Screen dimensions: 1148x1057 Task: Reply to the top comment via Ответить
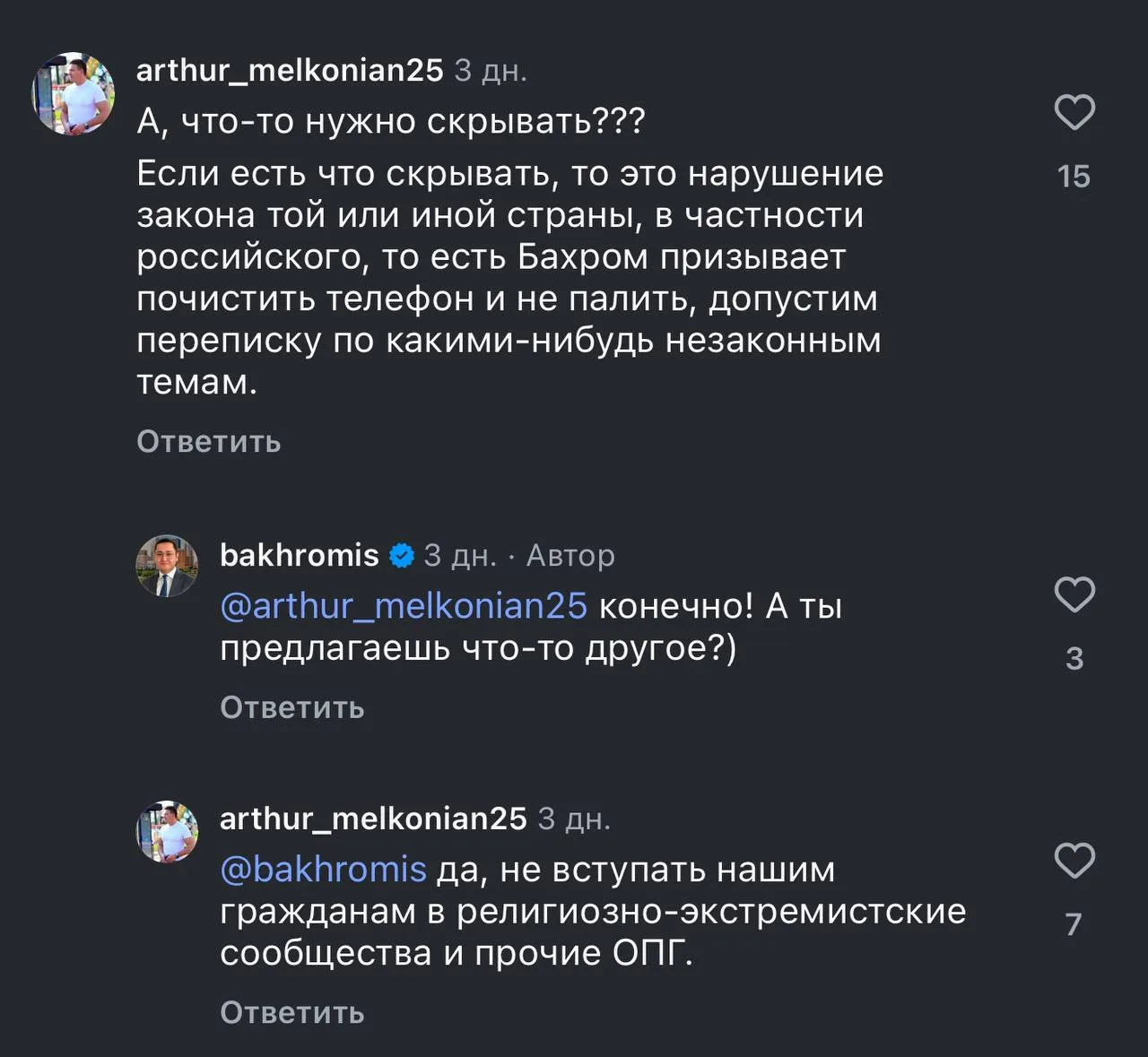coord(208,442)
